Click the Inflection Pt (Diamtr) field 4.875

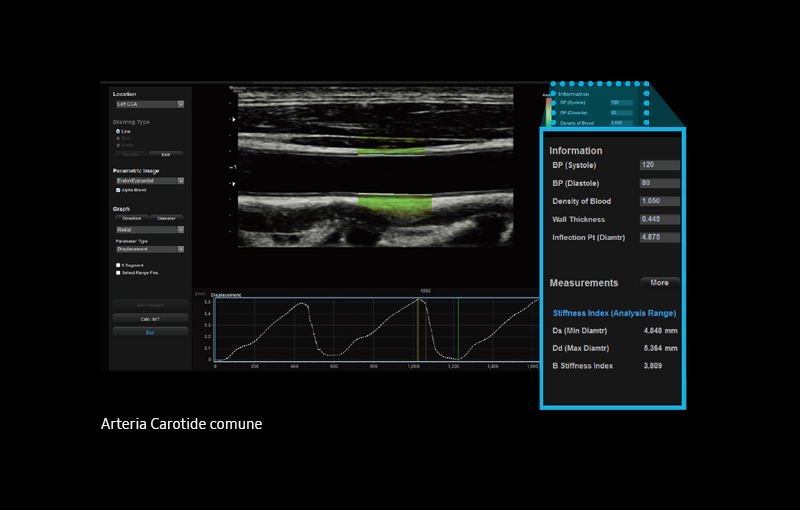659,237
